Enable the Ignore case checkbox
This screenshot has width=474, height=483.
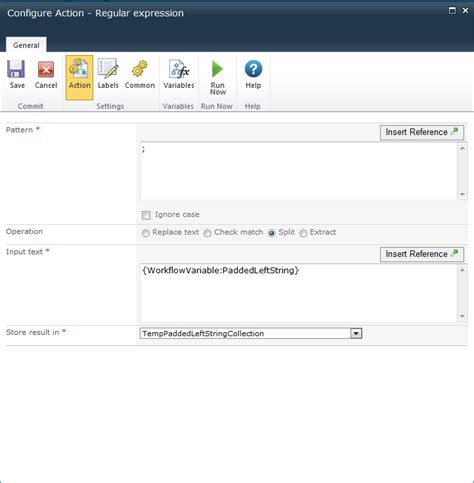(146, 215)
